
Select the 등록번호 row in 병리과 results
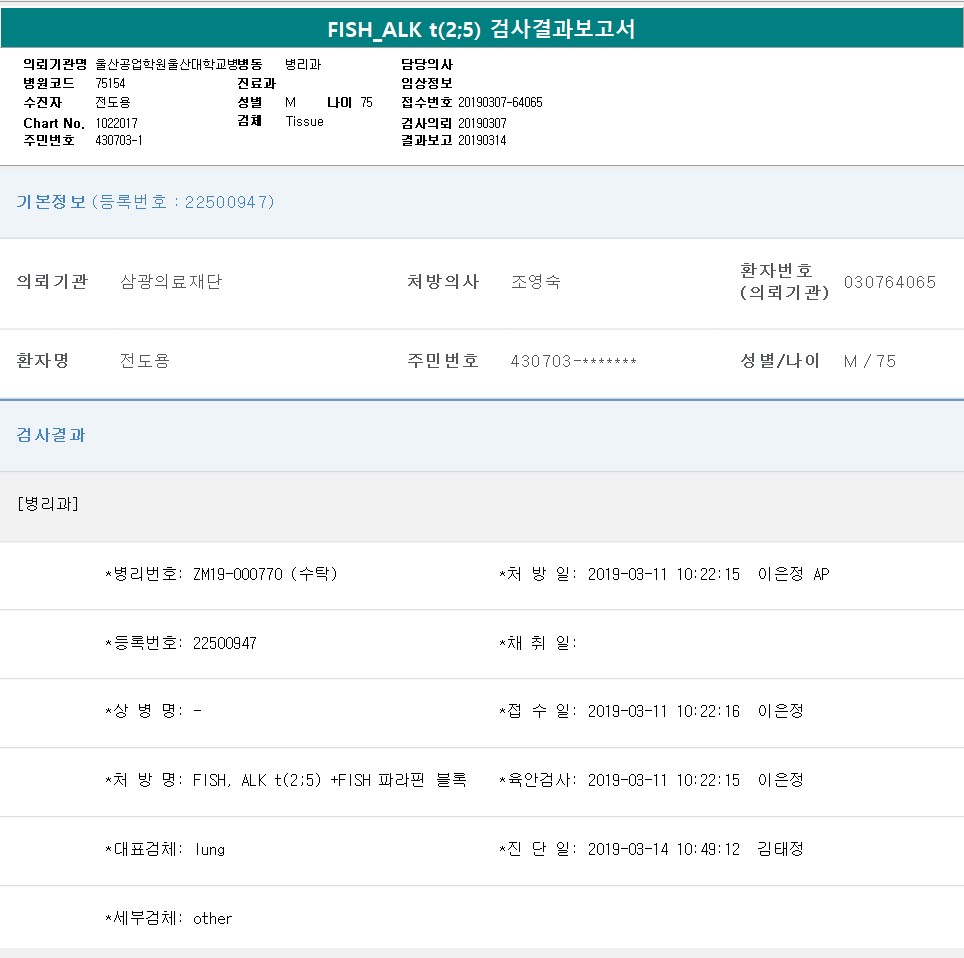click(180, 643)
